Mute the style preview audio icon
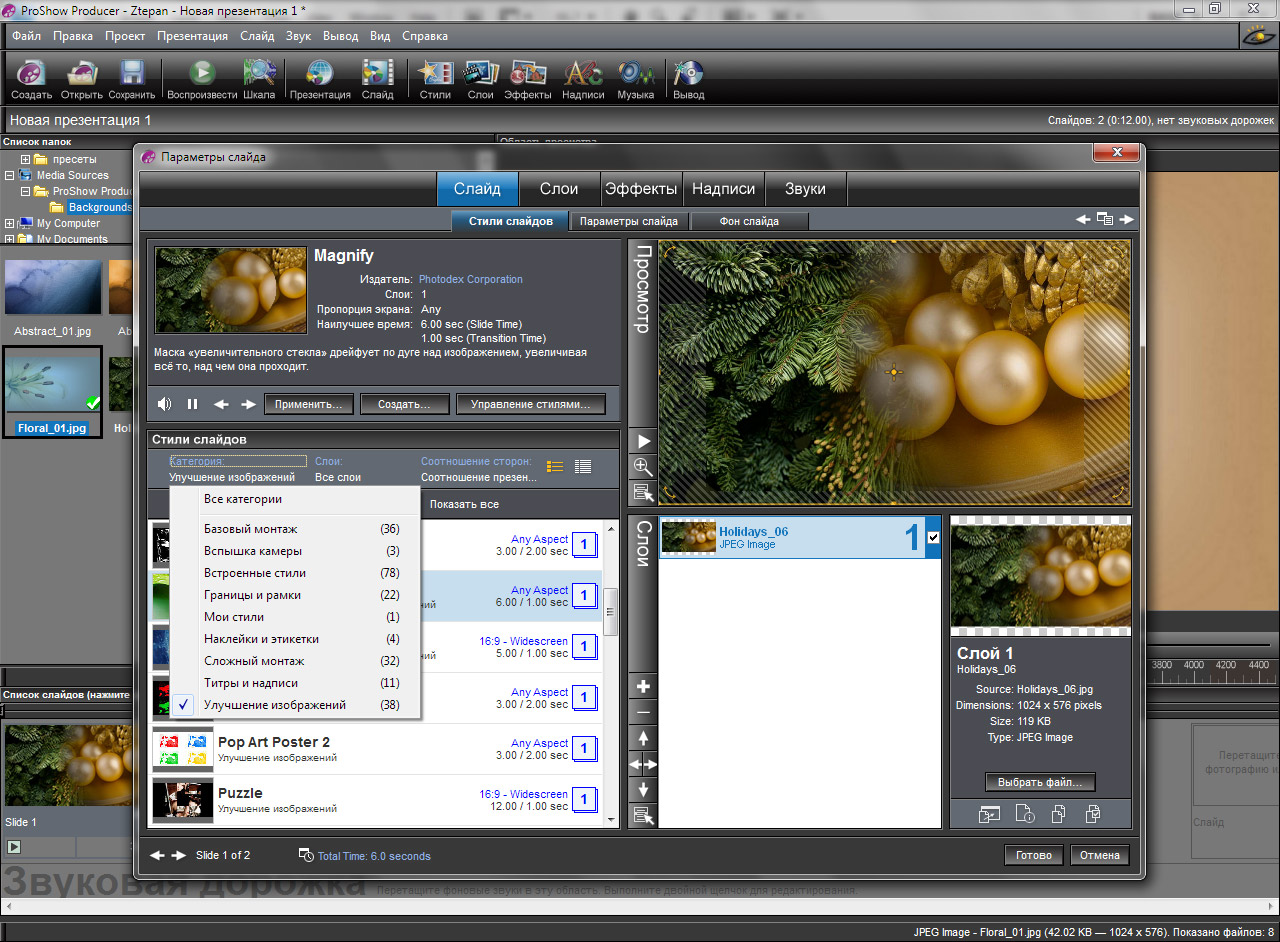This screenshot has width=1280, height=942. point(163,404)
